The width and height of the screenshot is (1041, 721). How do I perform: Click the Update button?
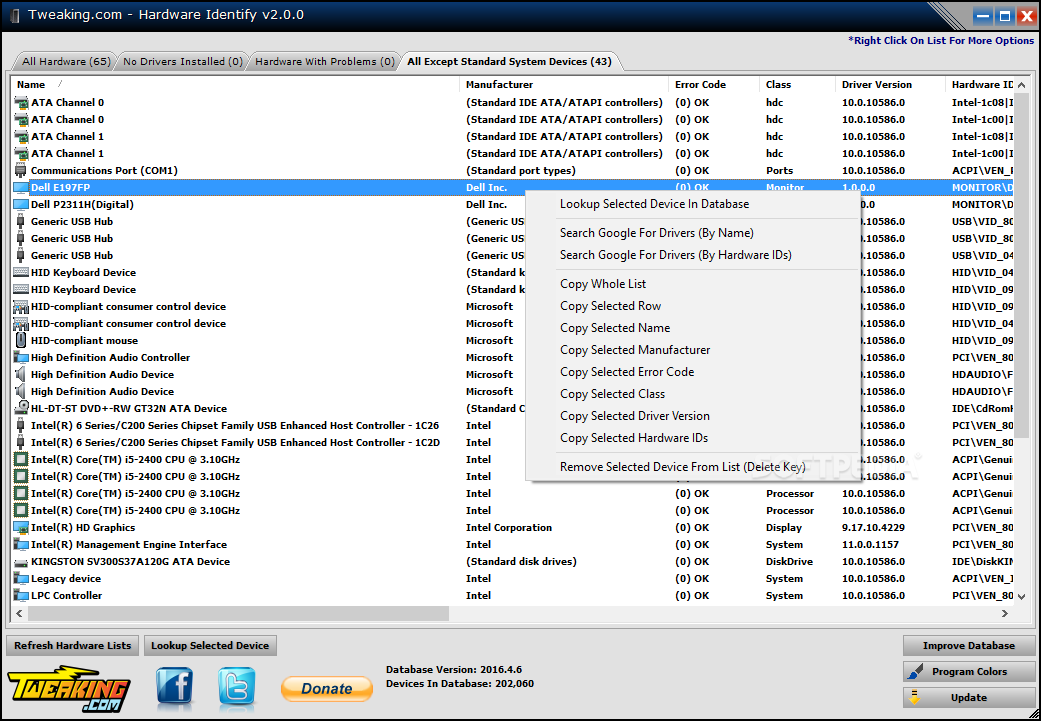pyautogui.click(x=969, y=698)
